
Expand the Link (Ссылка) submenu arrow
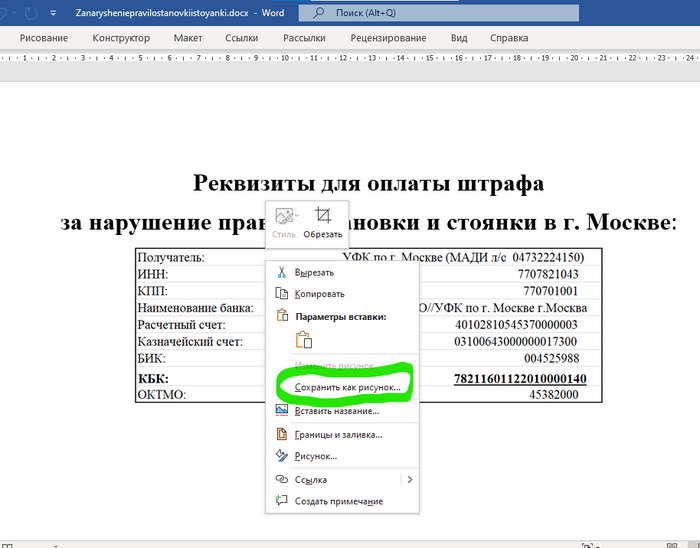pos(410,480)
